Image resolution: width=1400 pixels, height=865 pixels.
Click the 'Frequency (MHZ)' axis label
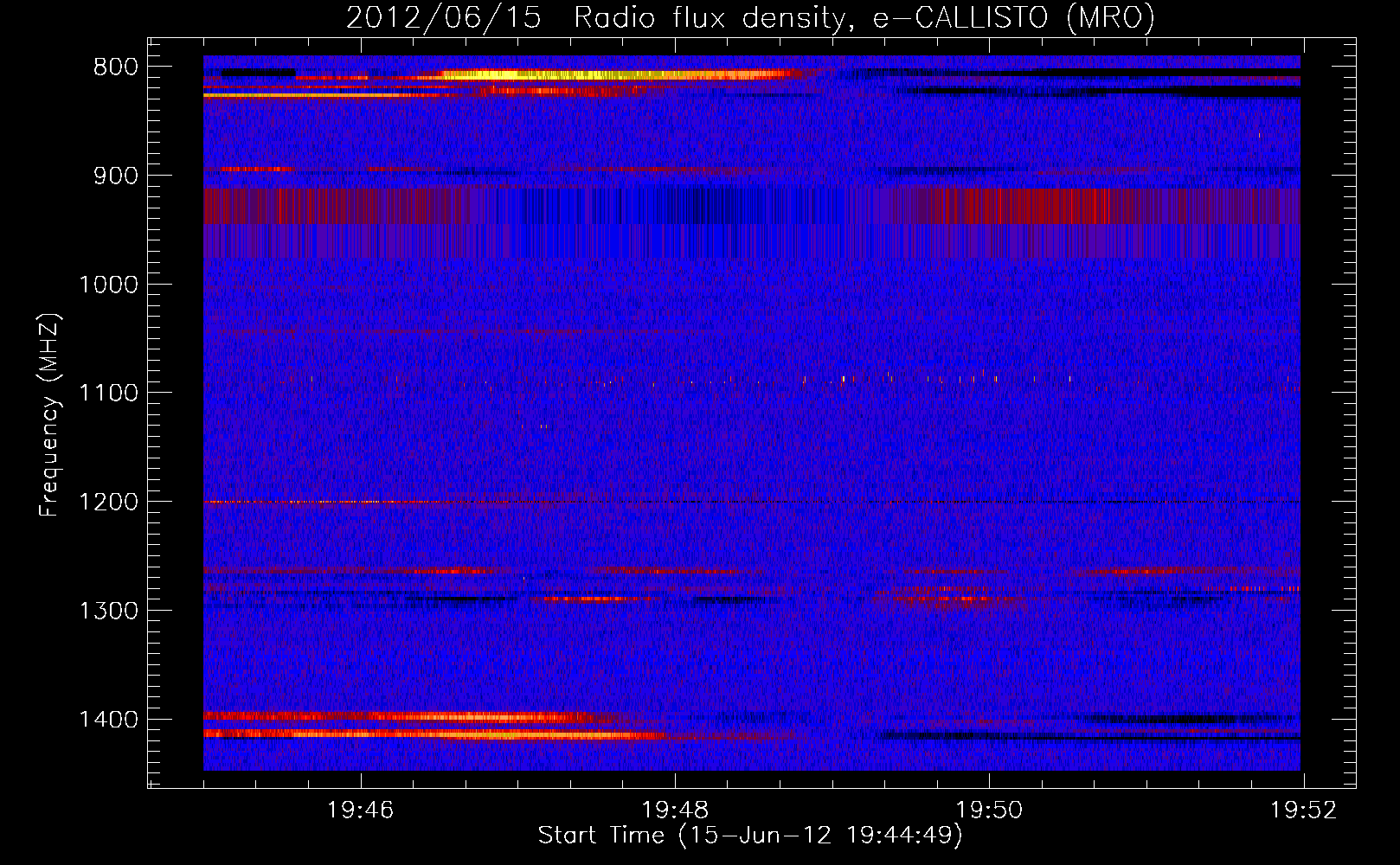click(49, 415)
